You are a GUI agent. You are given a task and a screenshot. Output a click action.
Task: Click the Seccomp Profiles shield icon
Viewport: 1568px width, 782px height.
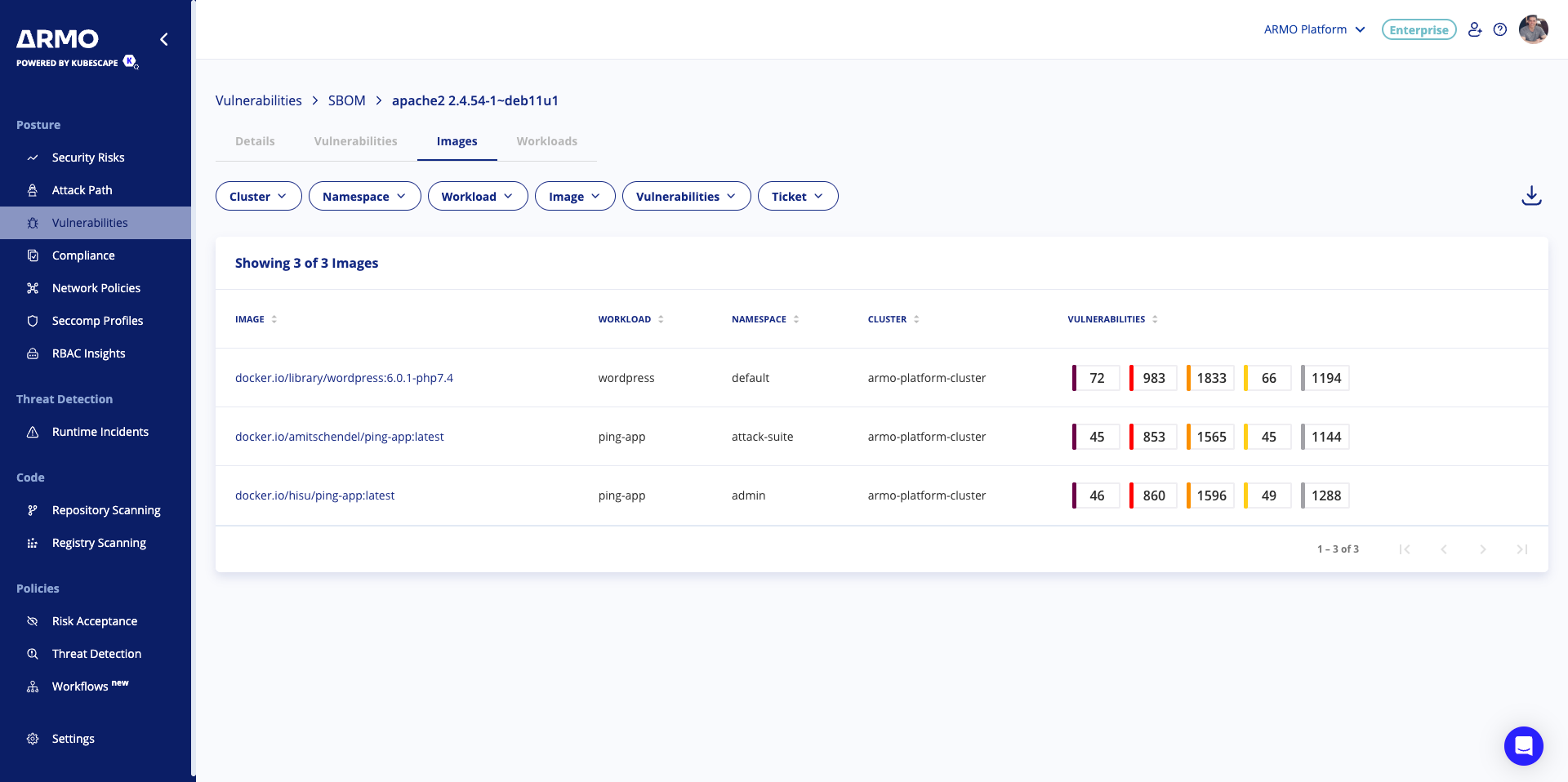pos(33,321)
